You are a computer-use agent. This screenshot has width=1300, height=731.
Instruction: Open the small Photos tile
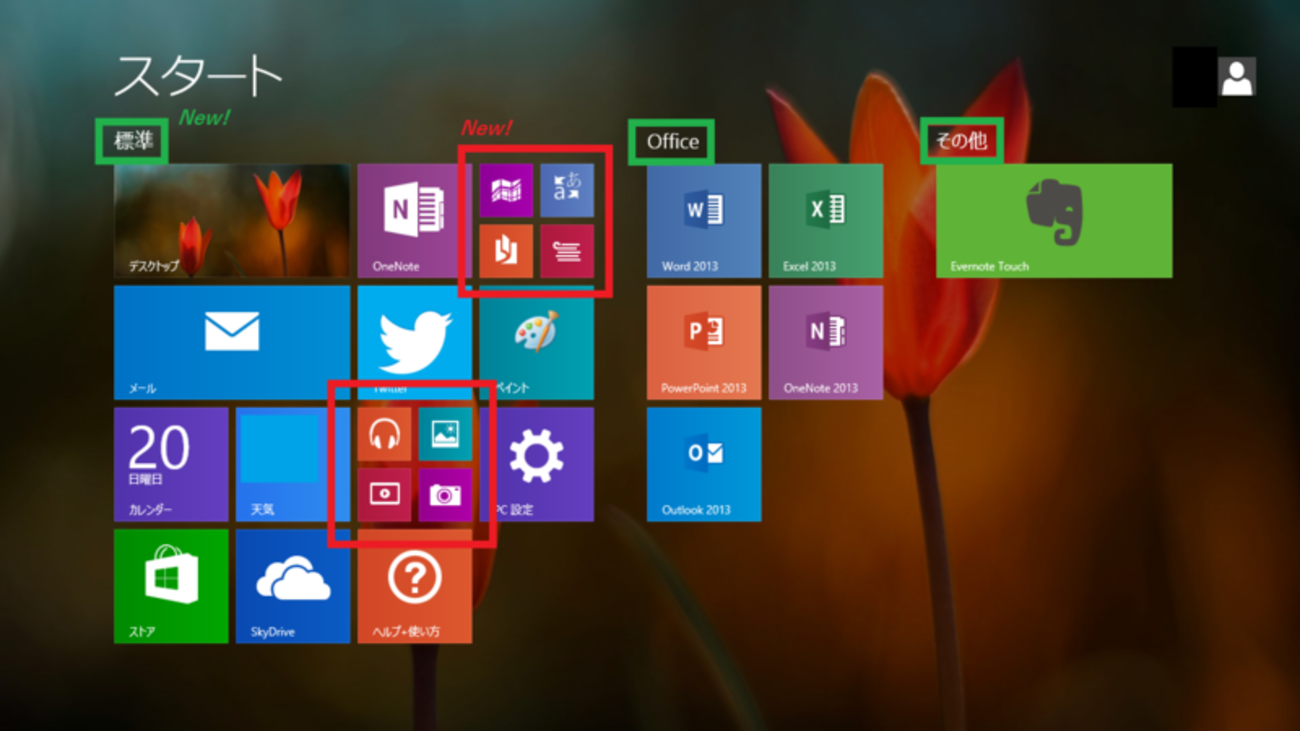coord(445,434)
